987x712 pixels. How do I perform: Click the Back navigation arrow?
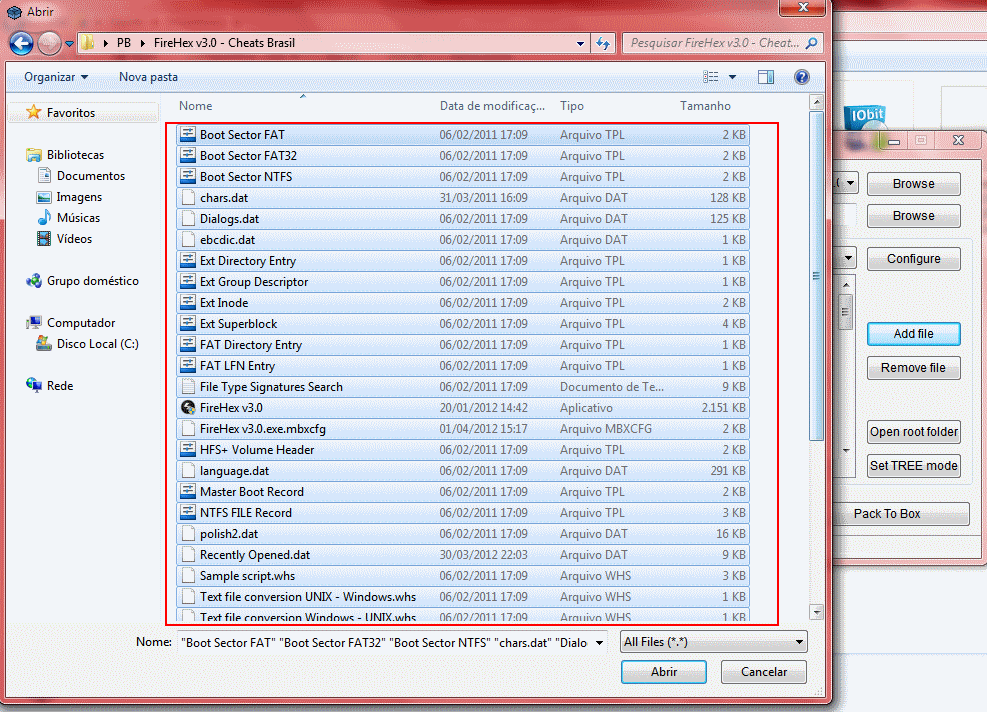[x=21, y=44]
